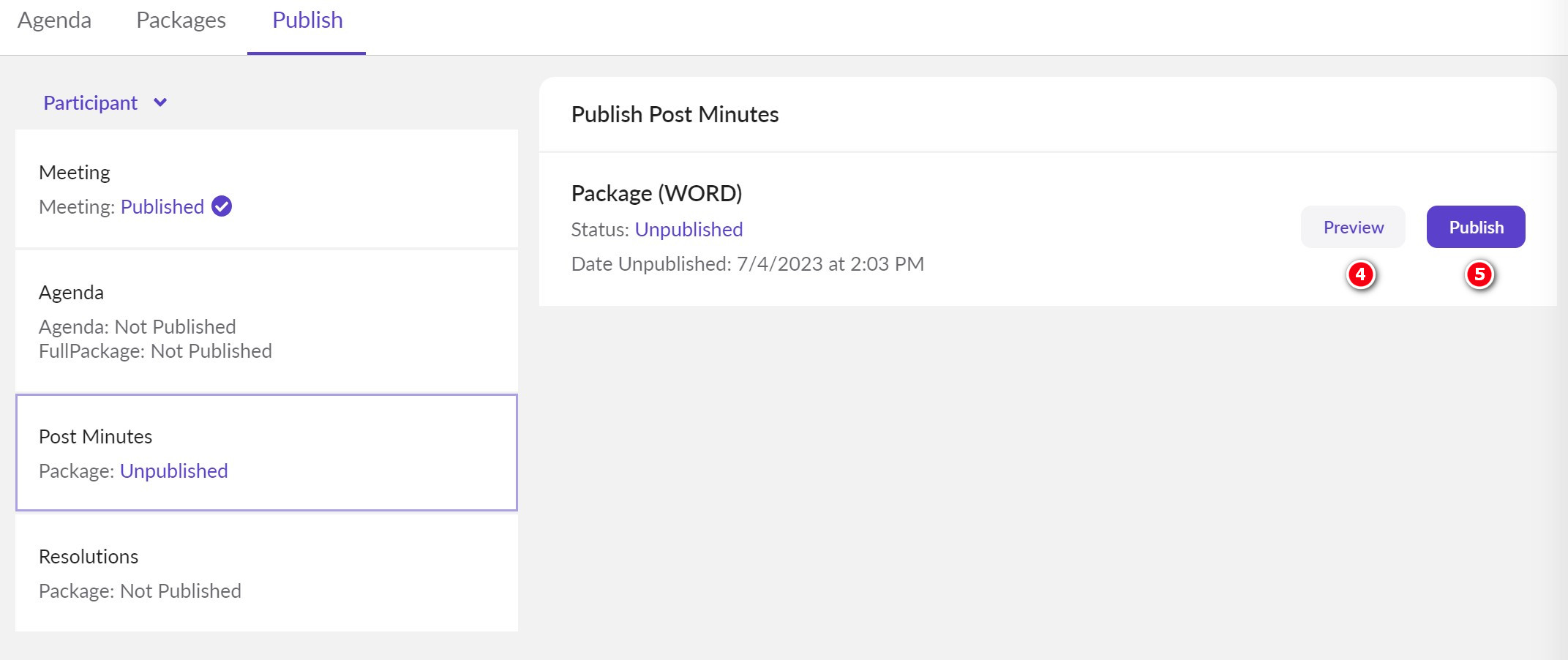This screenshot has height=660, width=1568.
Task: Select the Publish tab
Action: pyautogui.click(x=307, y=20)
